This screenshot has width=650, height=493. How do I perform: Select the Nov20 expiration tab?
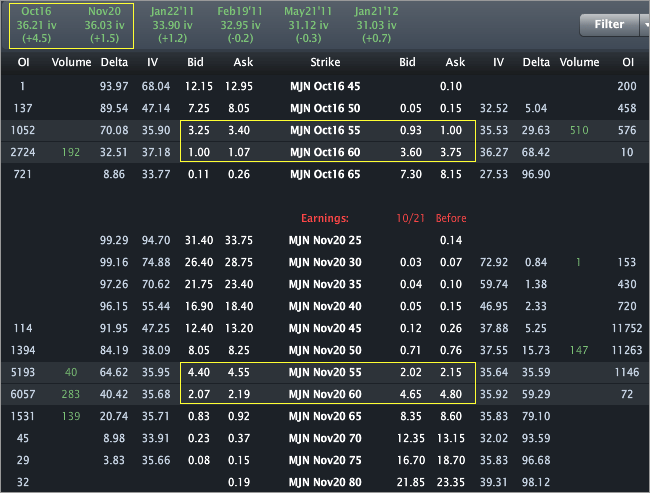[104, 25]
